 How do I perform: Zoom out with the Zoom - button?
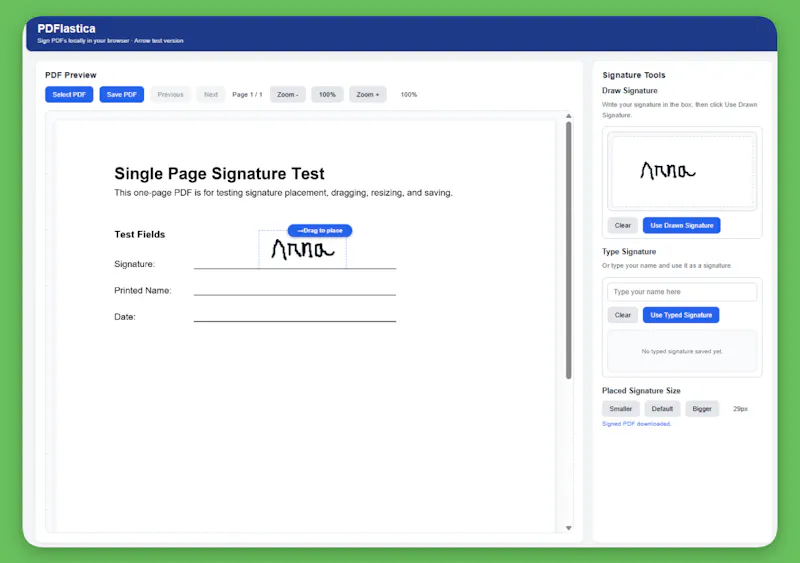coord(288,94)
